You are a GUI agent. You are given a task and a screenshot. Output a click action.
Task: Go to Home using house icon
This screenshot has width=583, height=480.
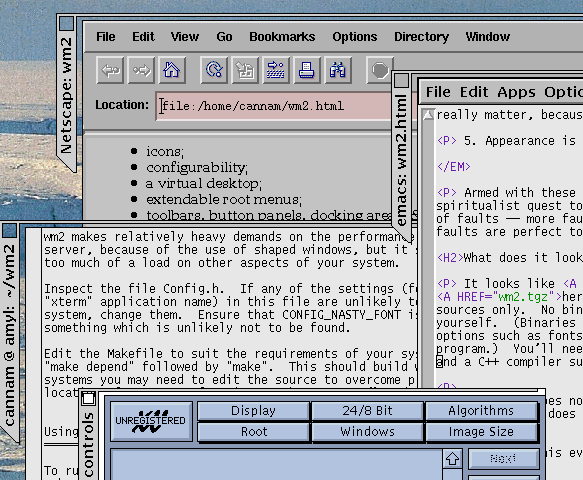tap(172, 70)
